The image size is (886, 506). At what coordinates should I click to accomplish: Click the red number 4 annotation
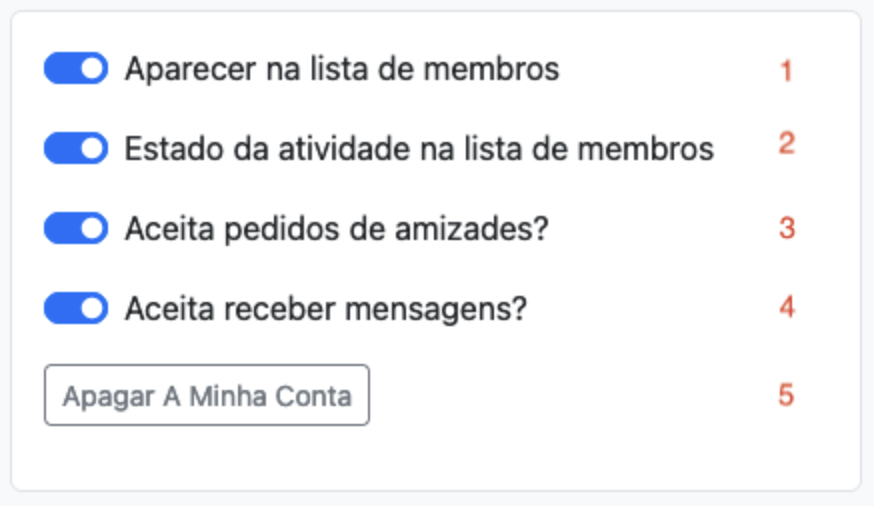click(x=787, y=308)
